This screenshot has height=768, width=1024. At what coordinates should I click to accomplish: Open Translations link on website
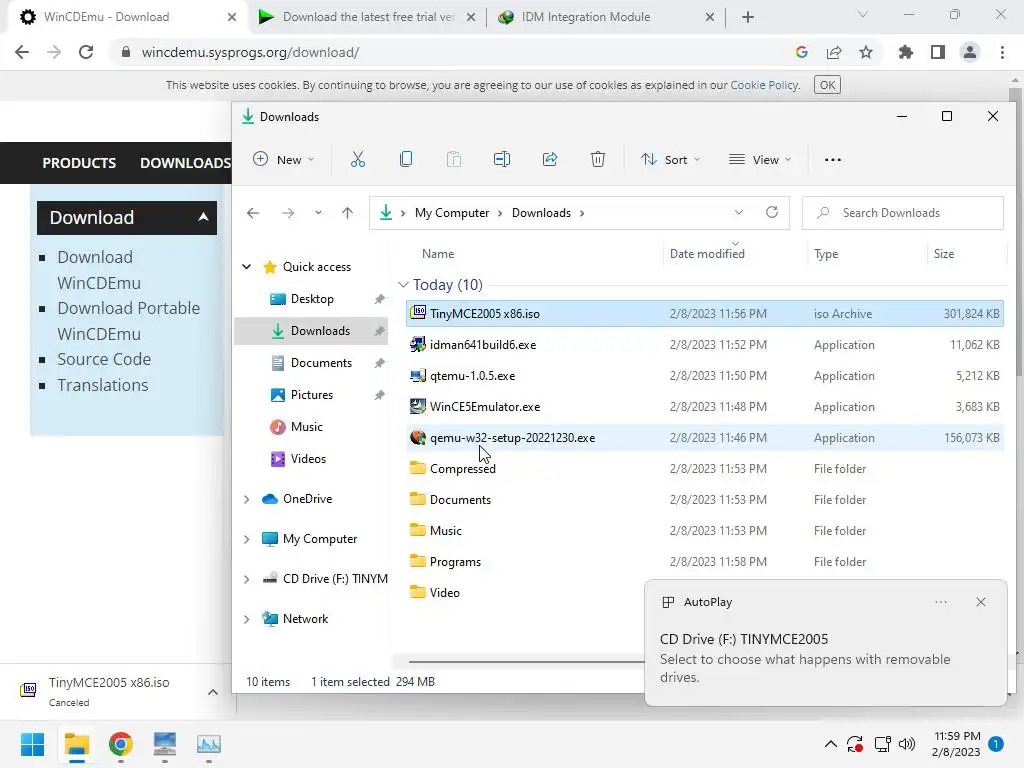pos(103,385)
